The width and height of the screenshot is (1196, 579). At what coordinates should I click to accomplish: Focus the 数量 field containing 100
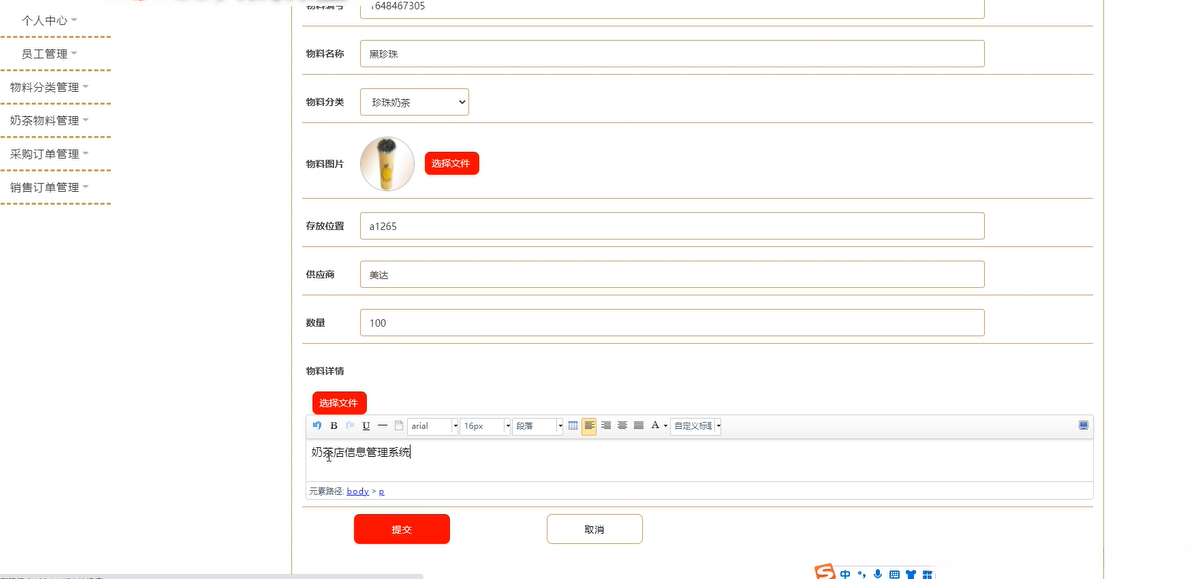point(672,323)
